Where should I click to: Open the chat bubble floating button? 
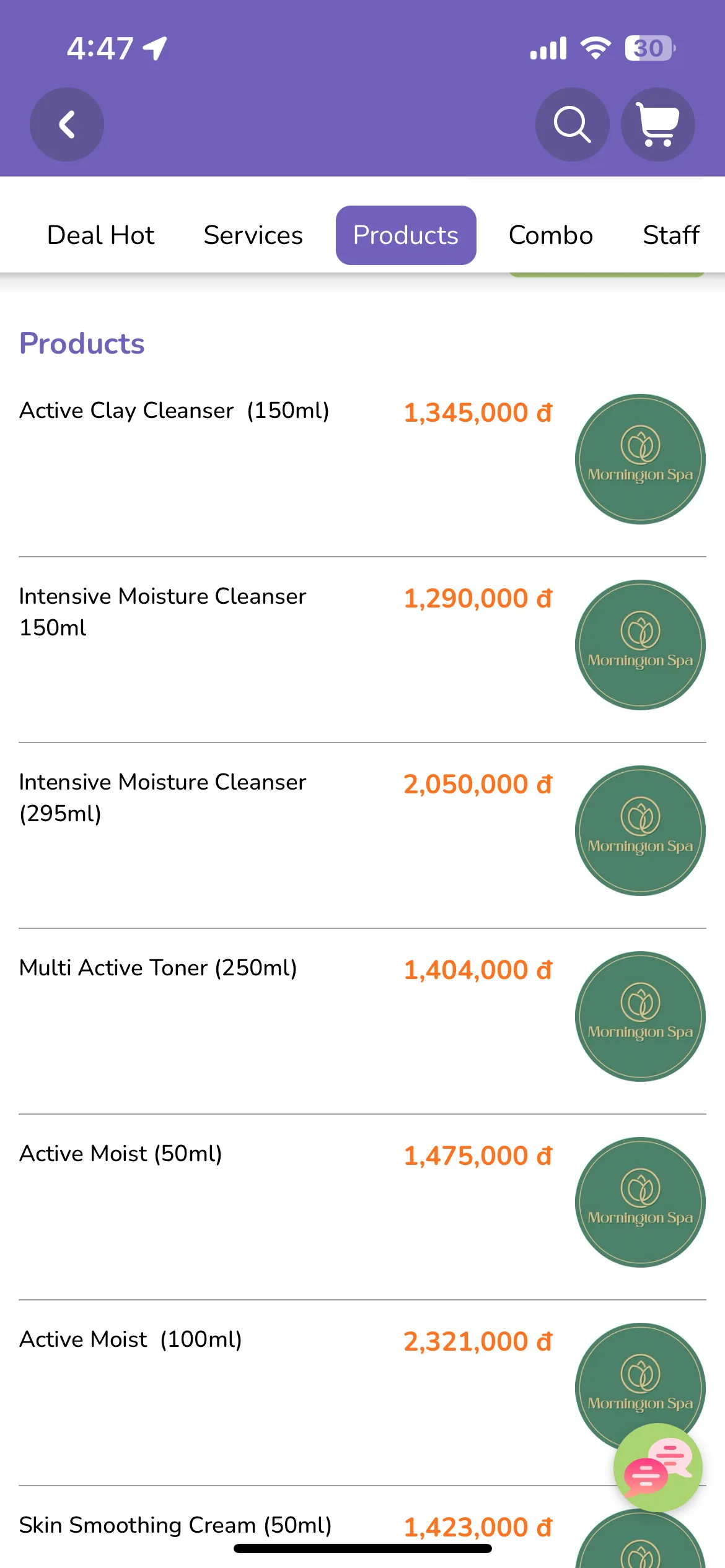coord(658,1468)
